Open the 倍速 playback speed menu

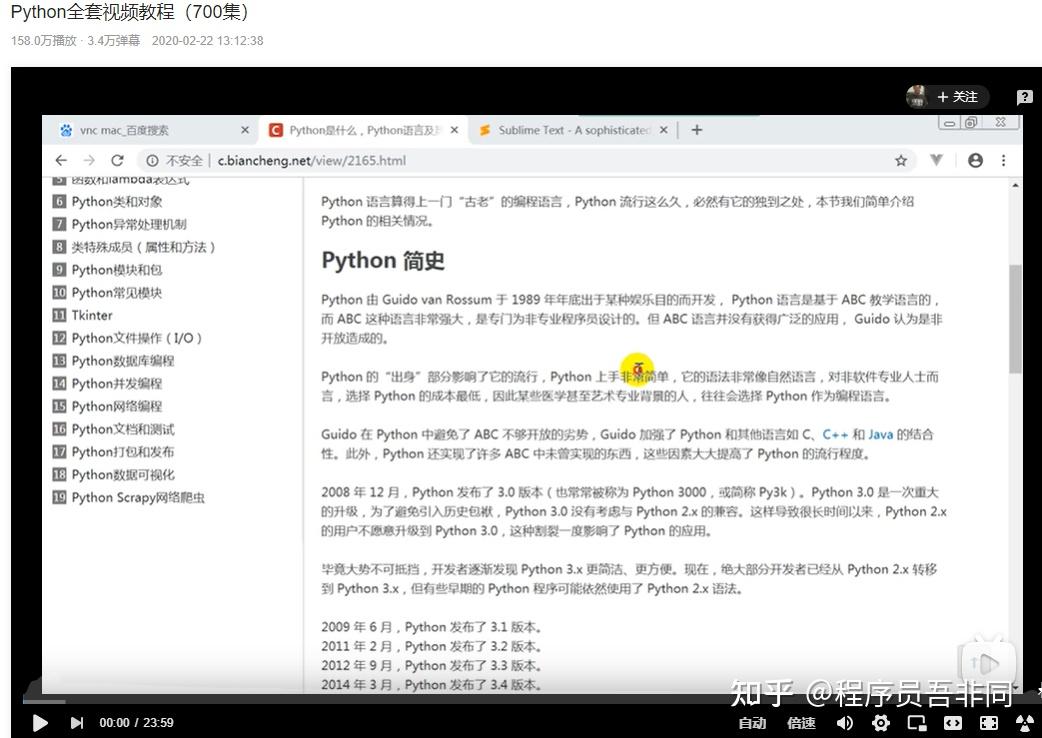[801, 723]
